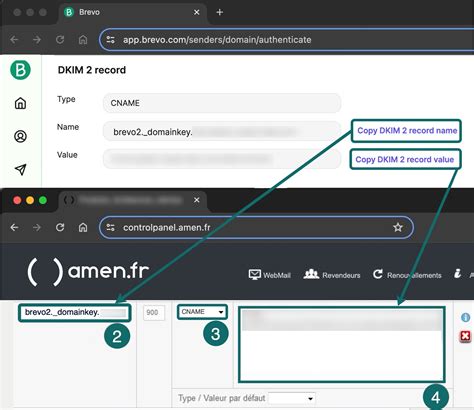Open a new browser tab with plus
Viewport: 474px width, 410px height.
(219, 12)
